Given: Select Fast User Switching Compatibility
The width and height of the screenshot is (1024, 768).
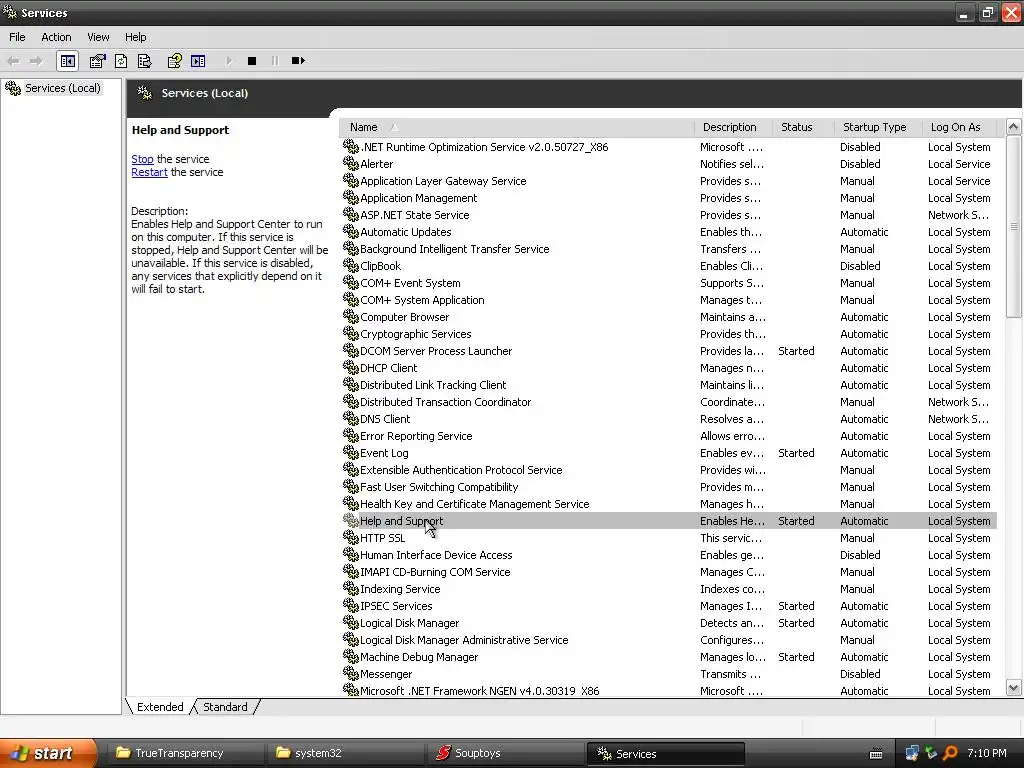Looking at the screenshot, I should [667, 487].
